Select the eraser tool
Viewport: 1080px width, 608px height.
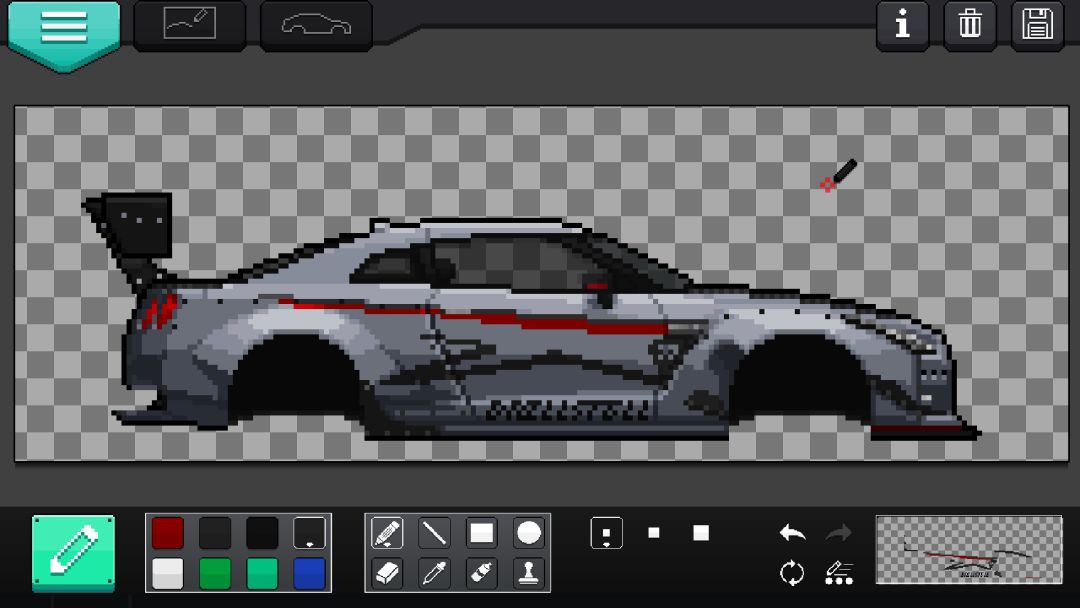(387, 573)
